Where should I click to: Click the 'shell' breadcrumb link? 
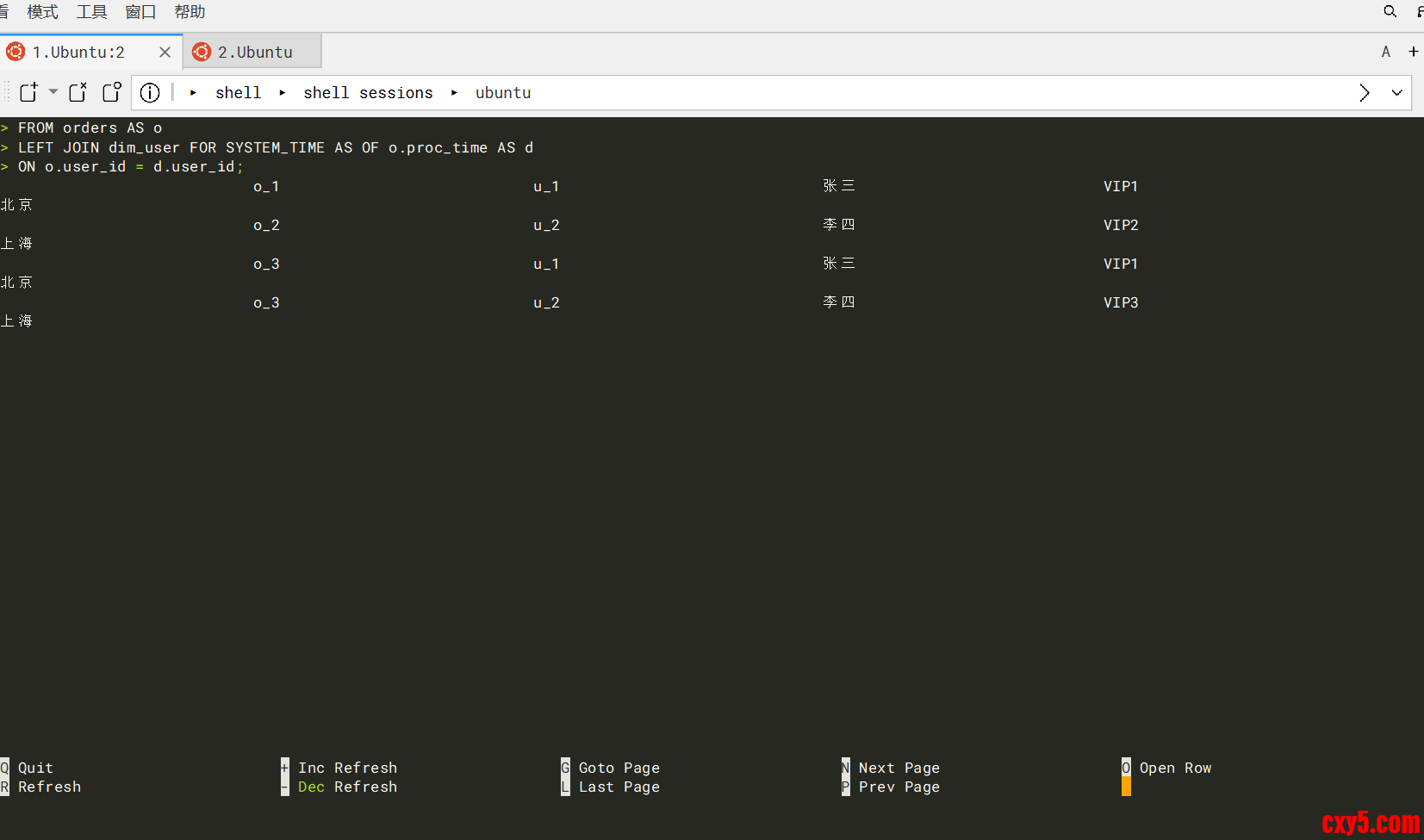click(x=238, y=93)
